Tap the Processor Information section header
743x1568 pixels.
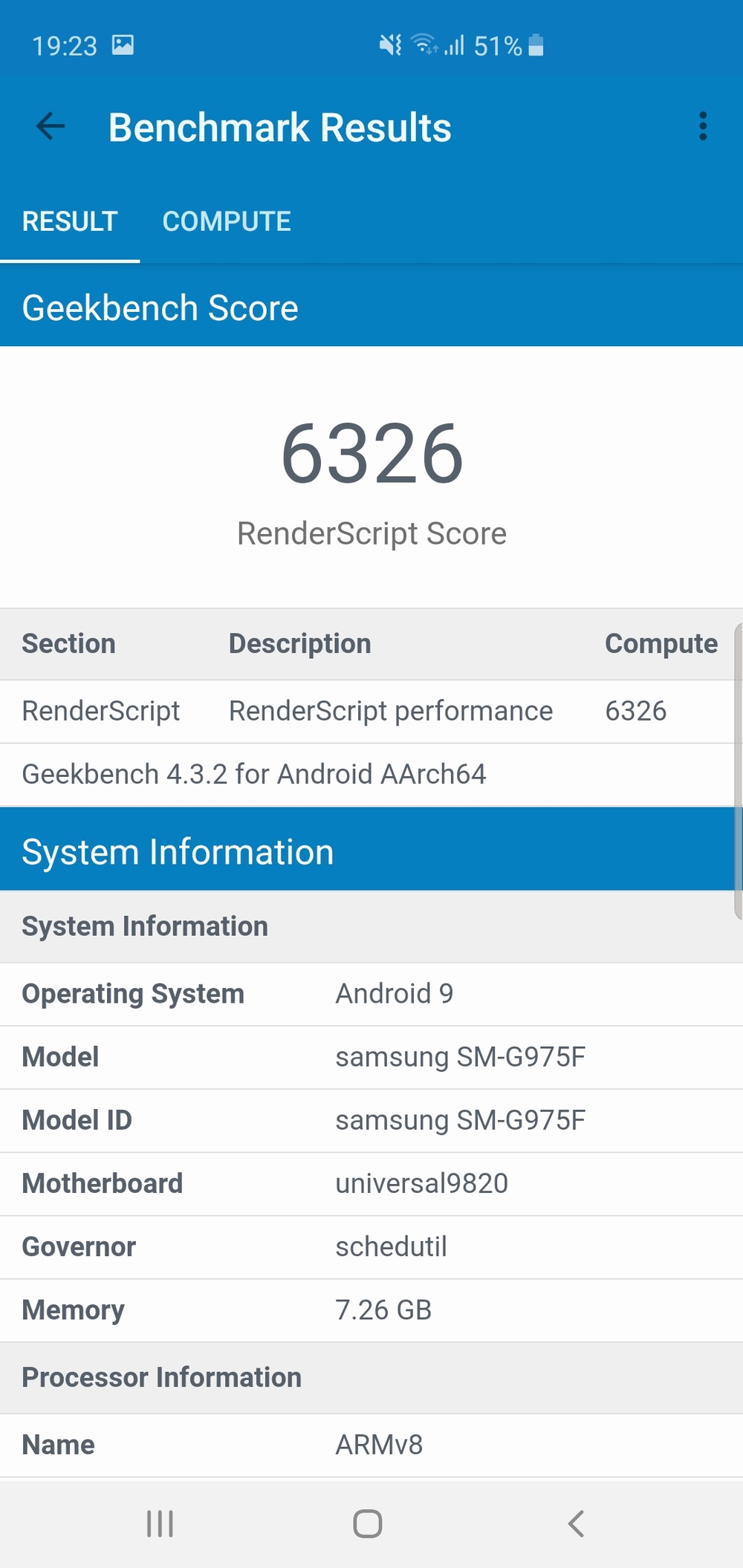[162, 1377]
